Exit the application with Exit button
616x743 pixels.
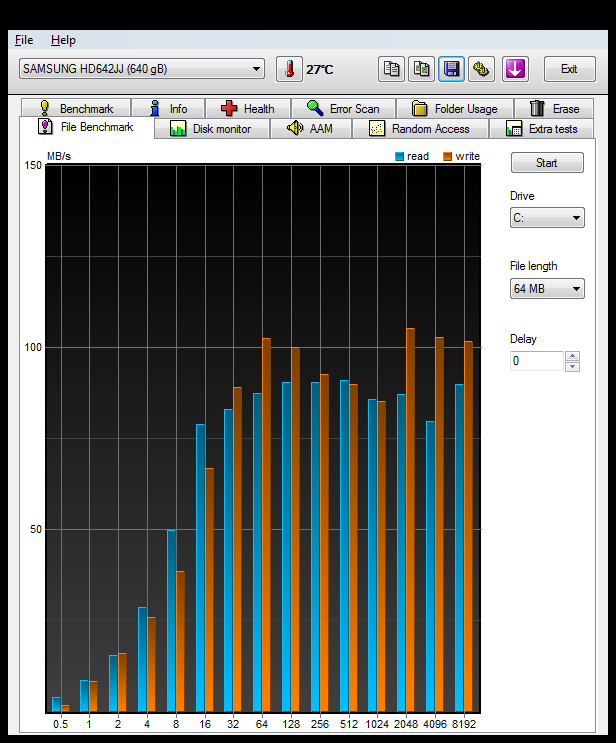tap(569, 69)
